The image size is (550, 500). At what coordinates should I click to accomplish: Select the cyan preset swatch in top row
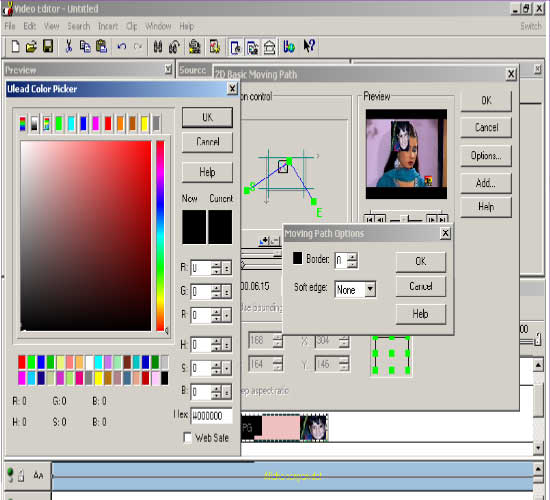pos(71,124)
